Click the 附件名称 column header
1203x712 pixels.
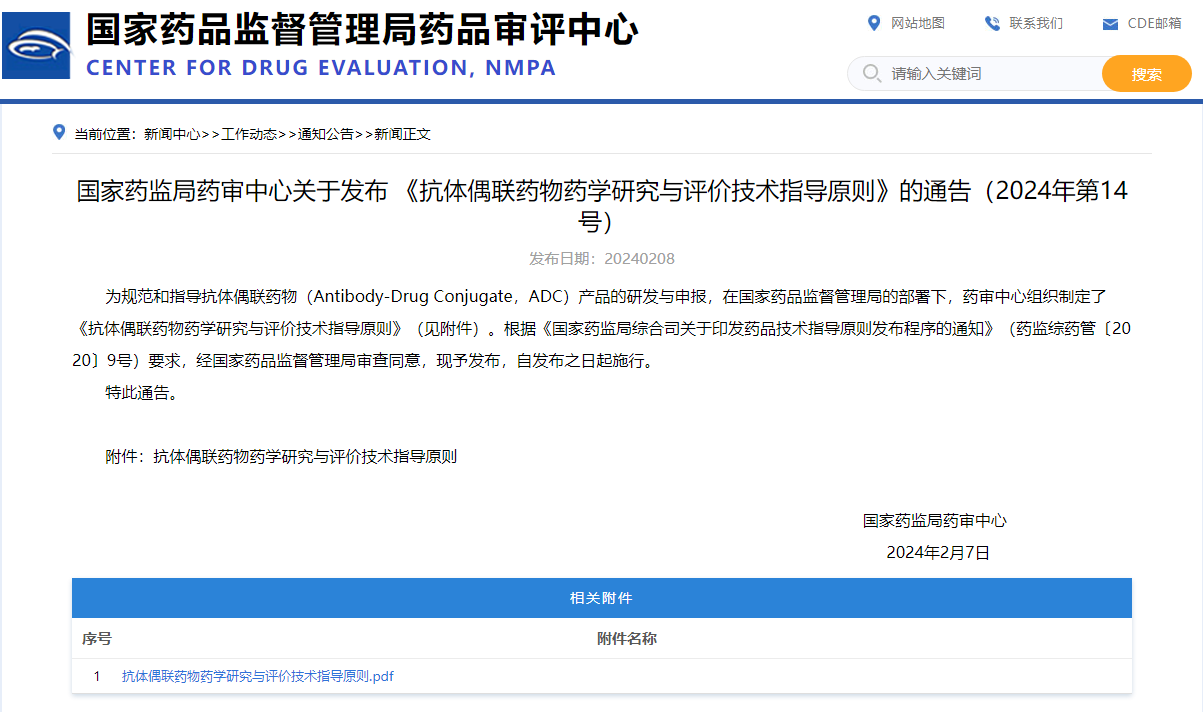[x=627, y=639]
